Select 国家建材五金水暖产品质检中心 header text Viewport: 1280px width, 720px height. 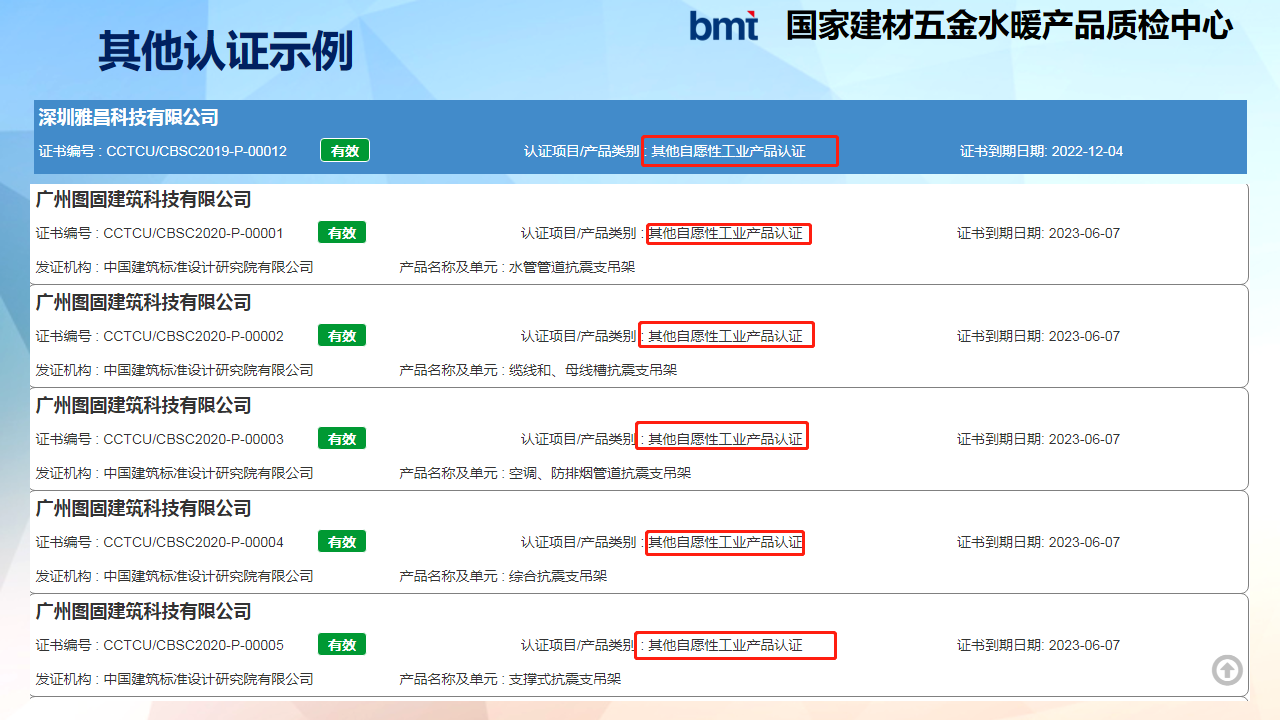click(1009, 26)
